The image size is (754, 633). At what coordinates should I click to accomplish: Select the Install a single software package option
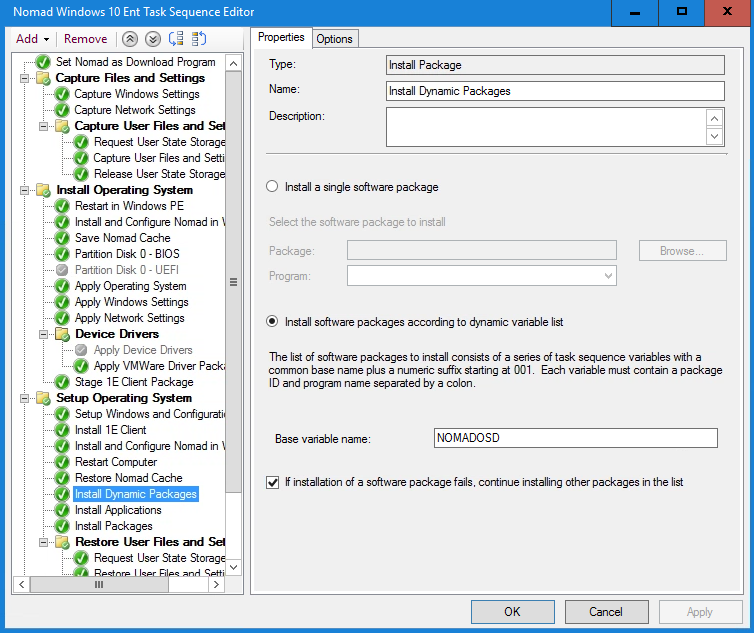pos(272,187)
